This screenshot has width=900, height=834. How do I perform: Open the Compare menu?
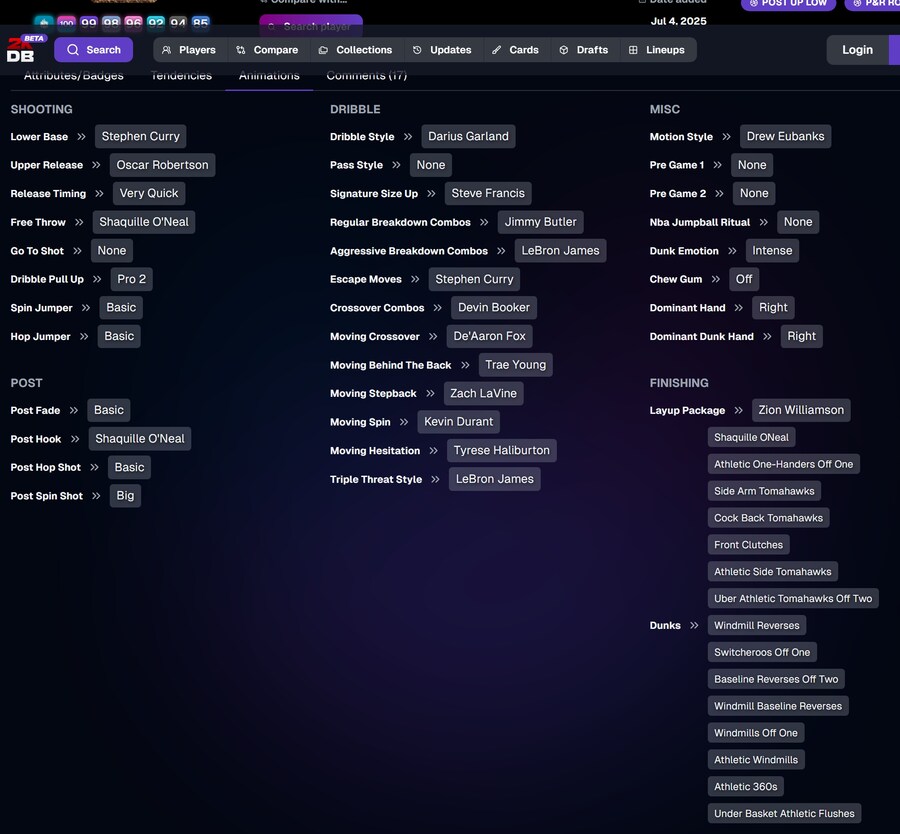pos(267,50)
